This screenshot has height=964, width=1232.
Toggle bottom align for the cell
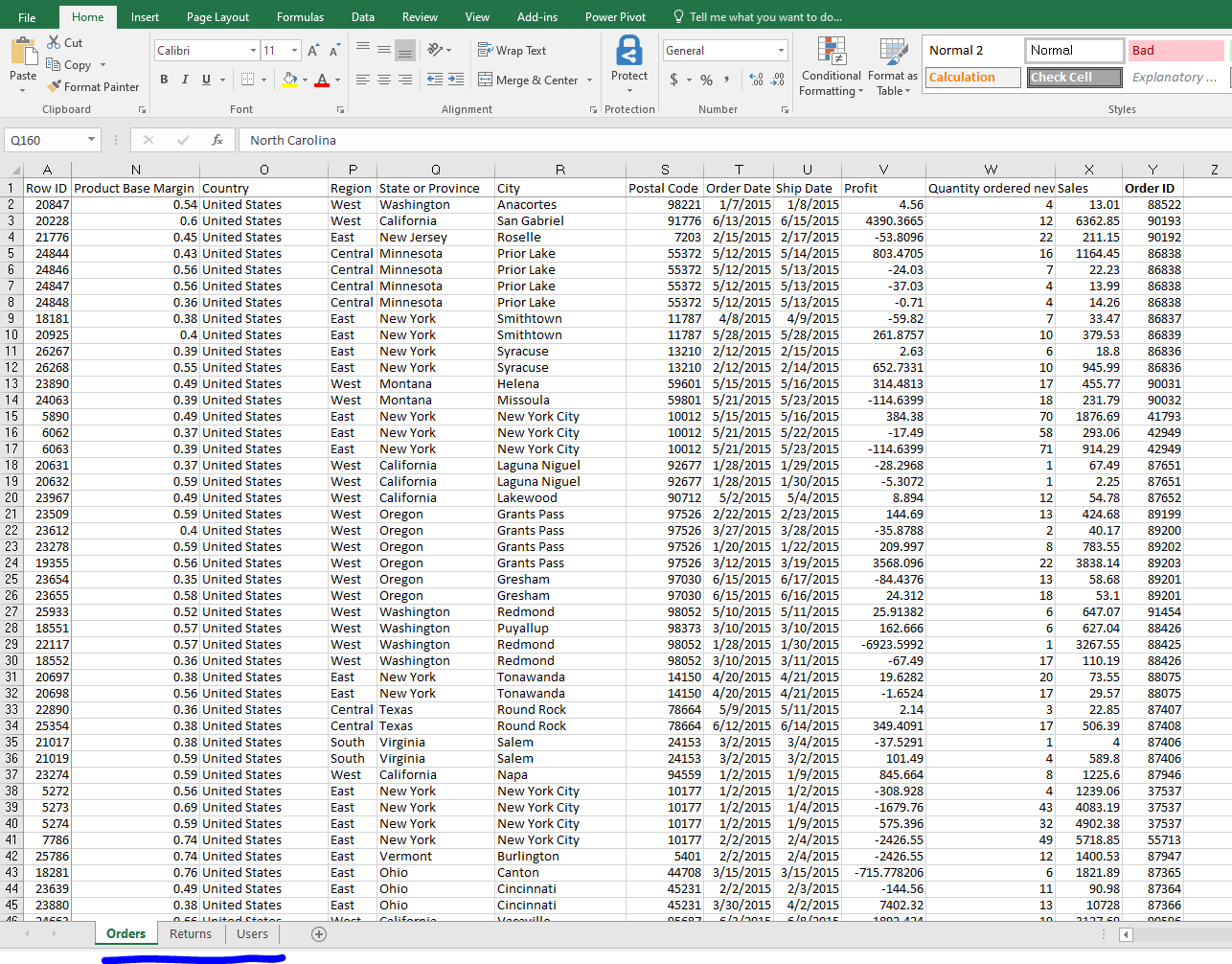click(x=405, y=49)
